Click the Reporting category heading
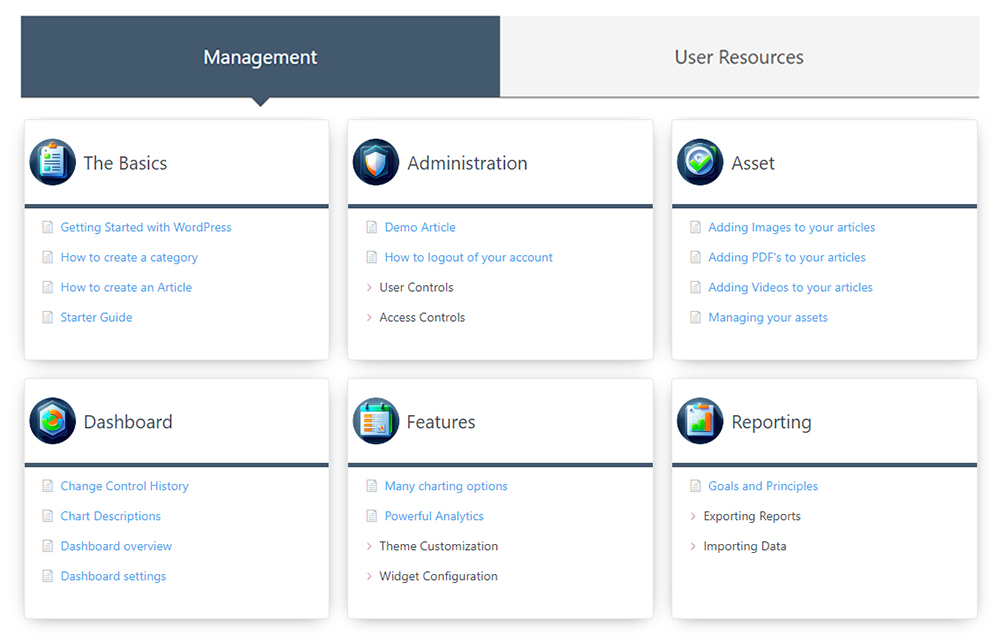Screen dimensions: 1000x643 click(x=771, y=422)
